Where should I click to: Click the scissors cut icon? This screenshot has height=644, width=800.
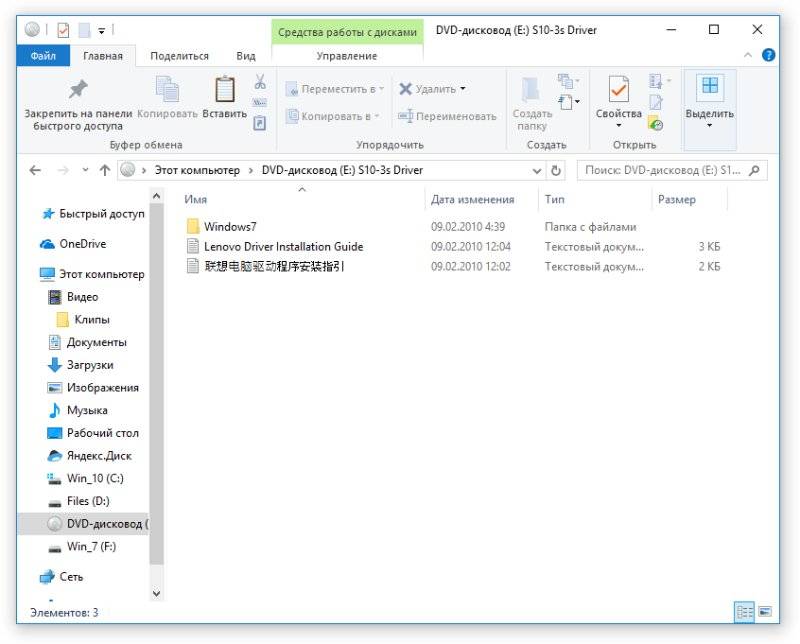(x=260, y=82)
